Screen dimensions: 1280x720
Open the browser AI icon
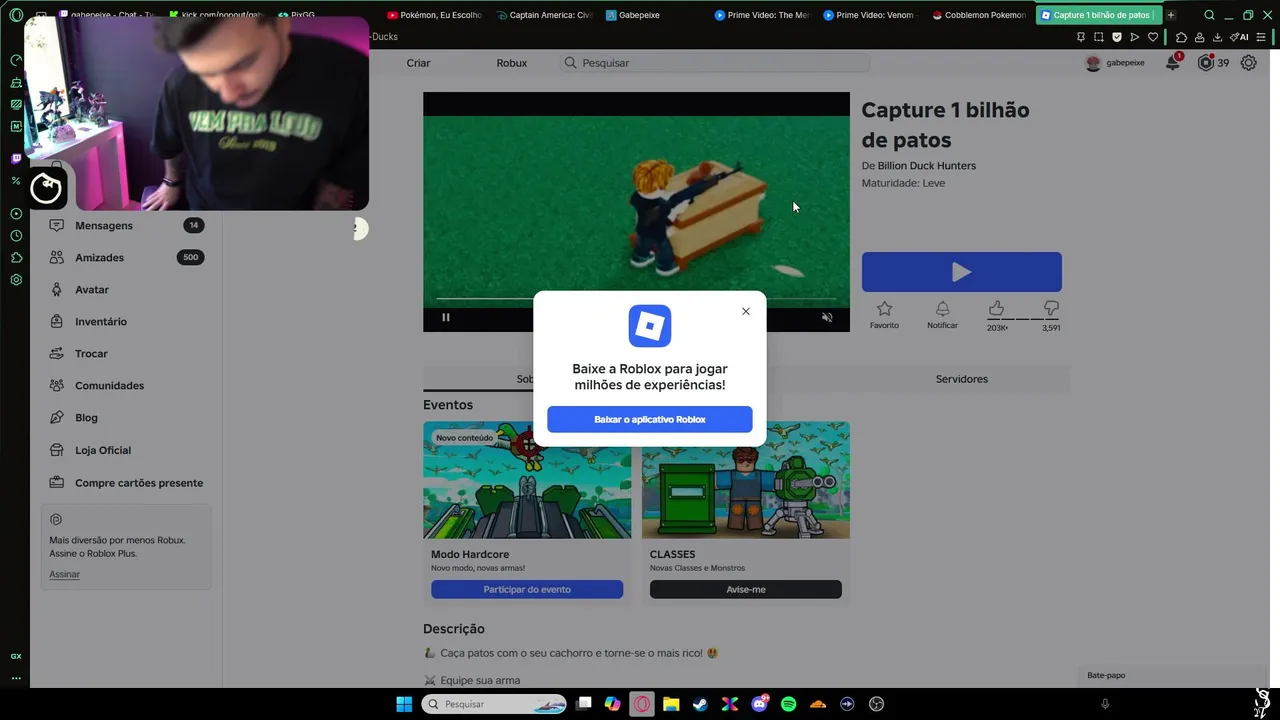pyautogui.click(x=1240, y=37)
